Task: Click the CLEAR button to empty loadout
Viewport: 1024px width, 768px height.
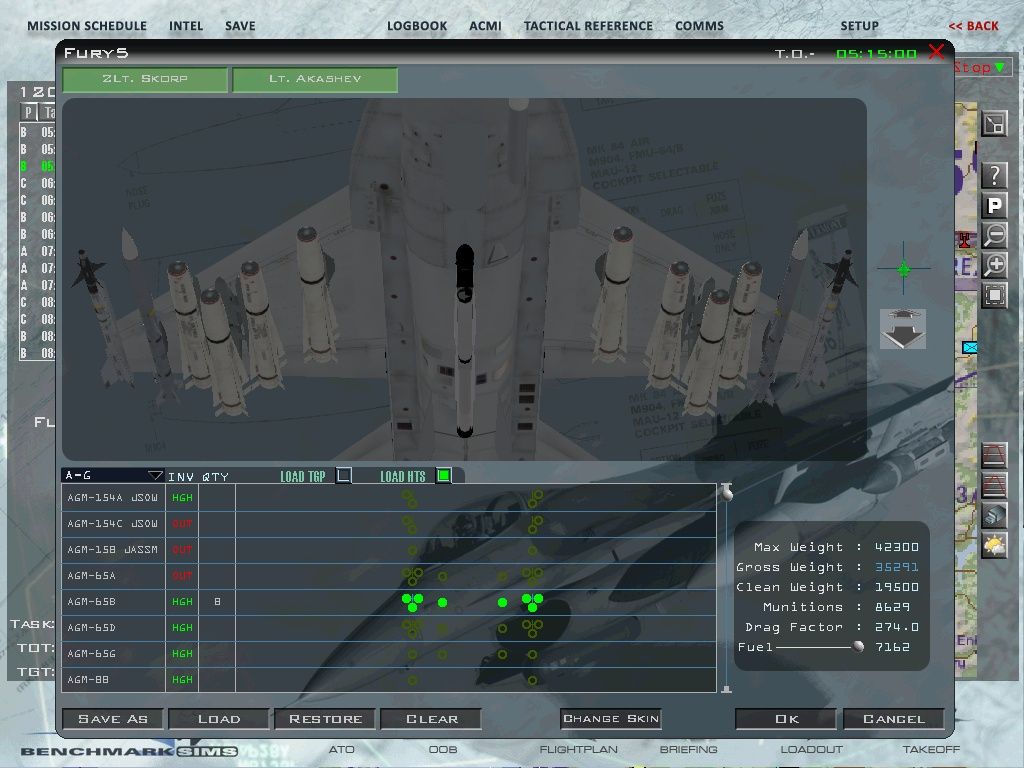Action: (x=432, y=719)
